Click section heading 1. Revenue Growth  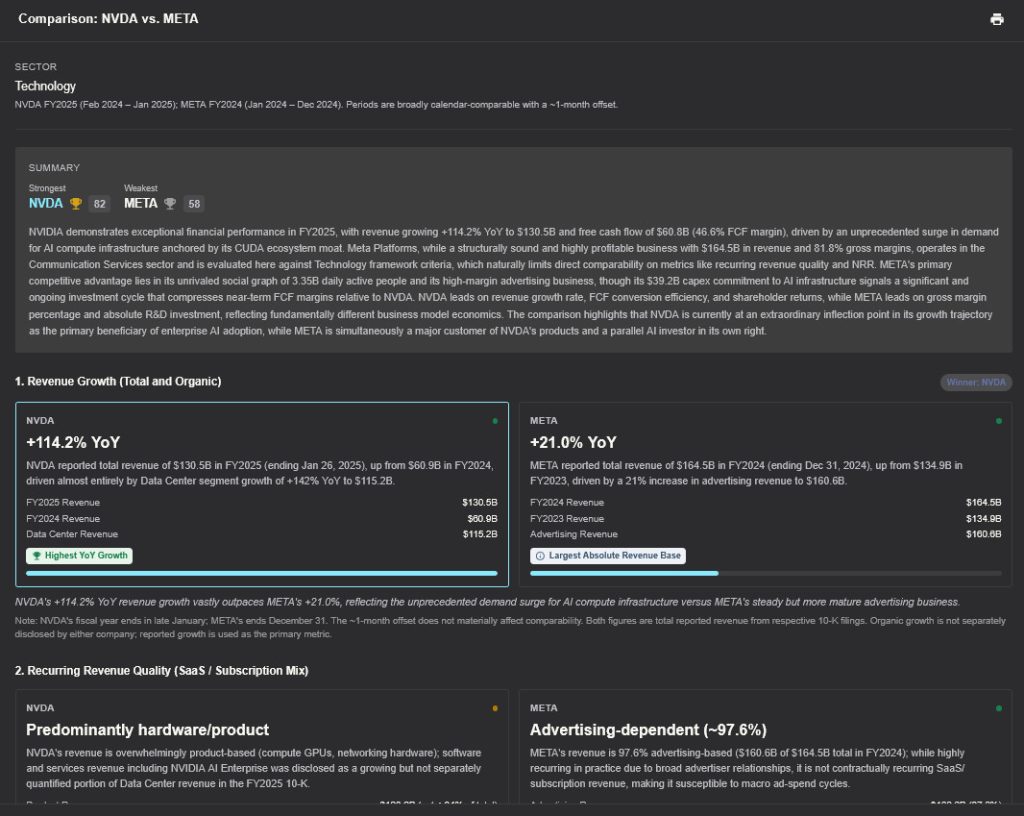click(x=118, y=381)
